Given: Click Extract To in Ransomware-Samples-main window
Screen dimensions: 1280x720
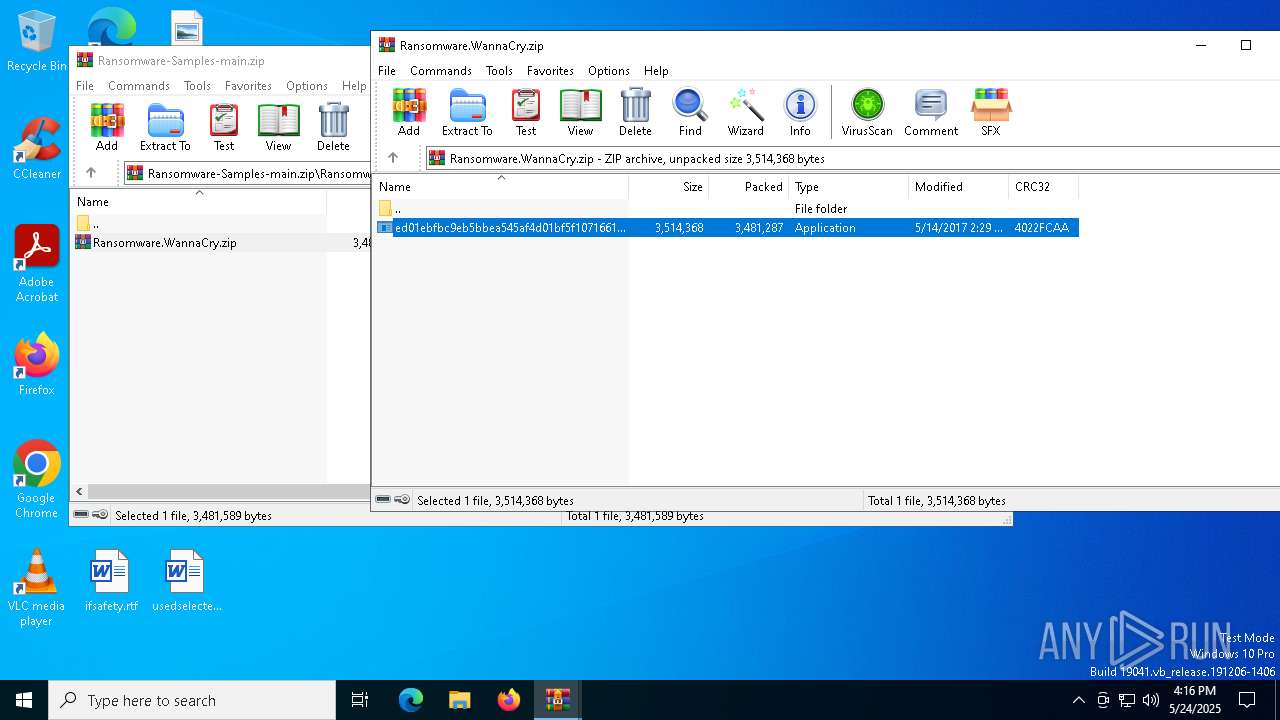Looking at the screenshot, I should tap(165, 127).
